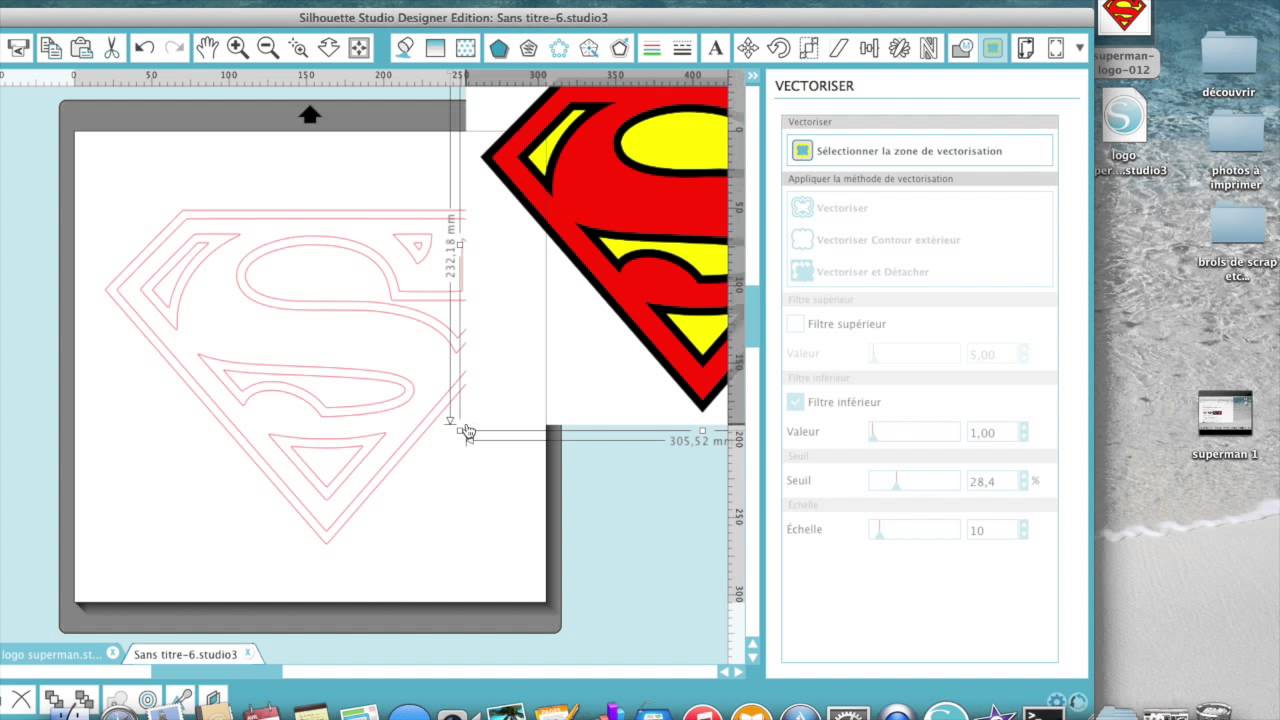
Task: Open the Nesting panel icon
Action: (x=928, y=47)
